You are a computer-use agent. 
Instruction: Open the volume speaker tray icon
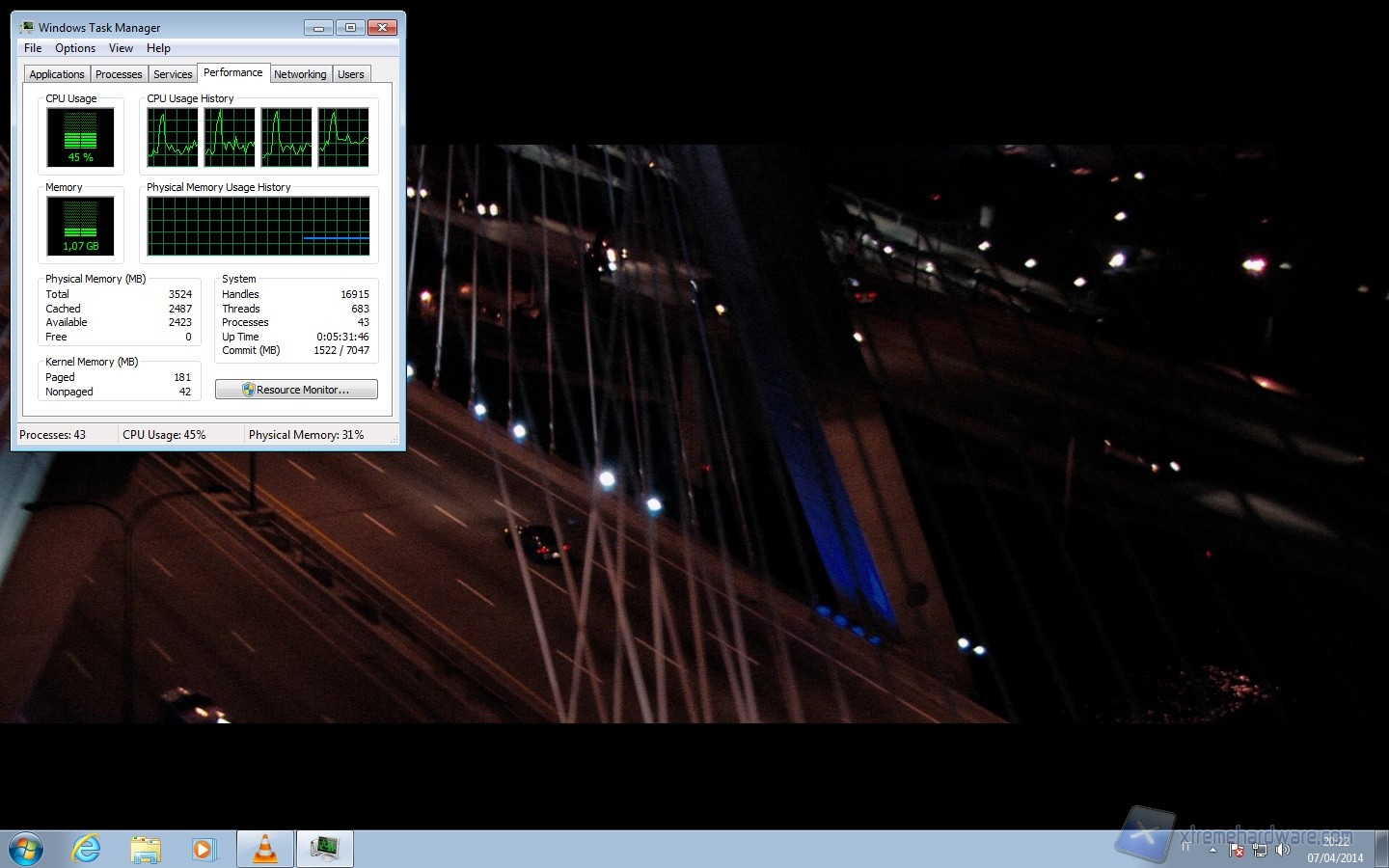click(1282, 850)
